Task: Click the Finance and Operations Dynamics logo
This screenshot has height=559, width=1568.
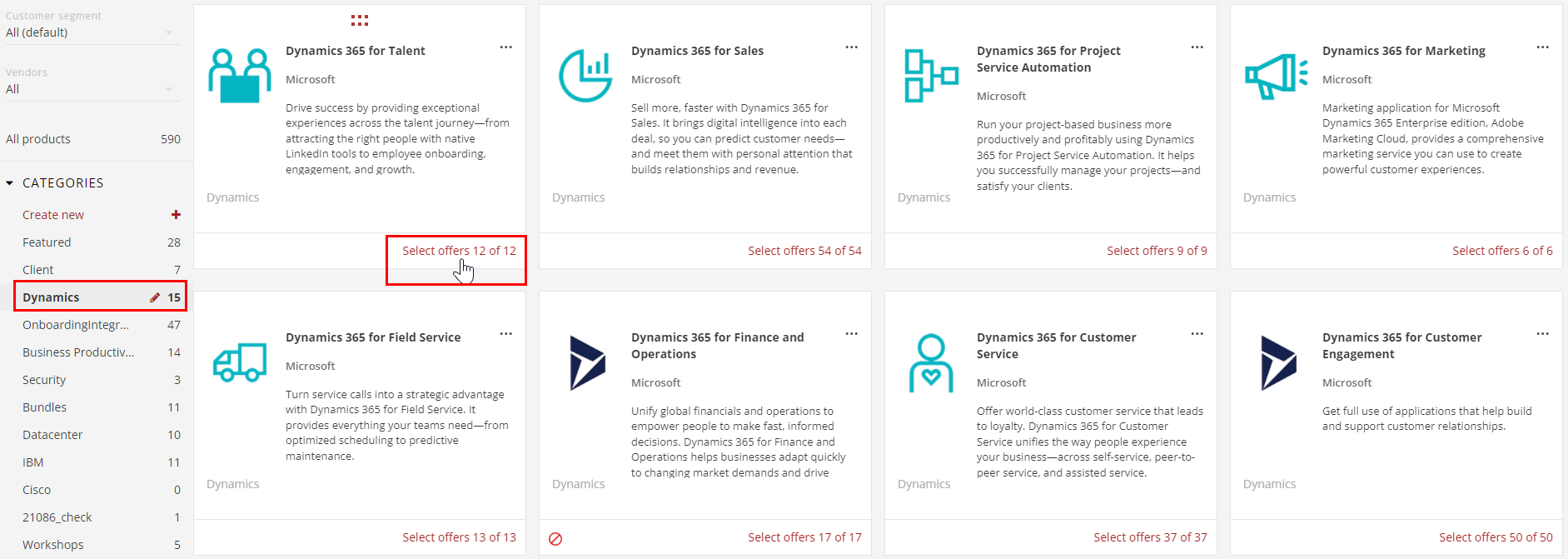Action: pos(587,362)
